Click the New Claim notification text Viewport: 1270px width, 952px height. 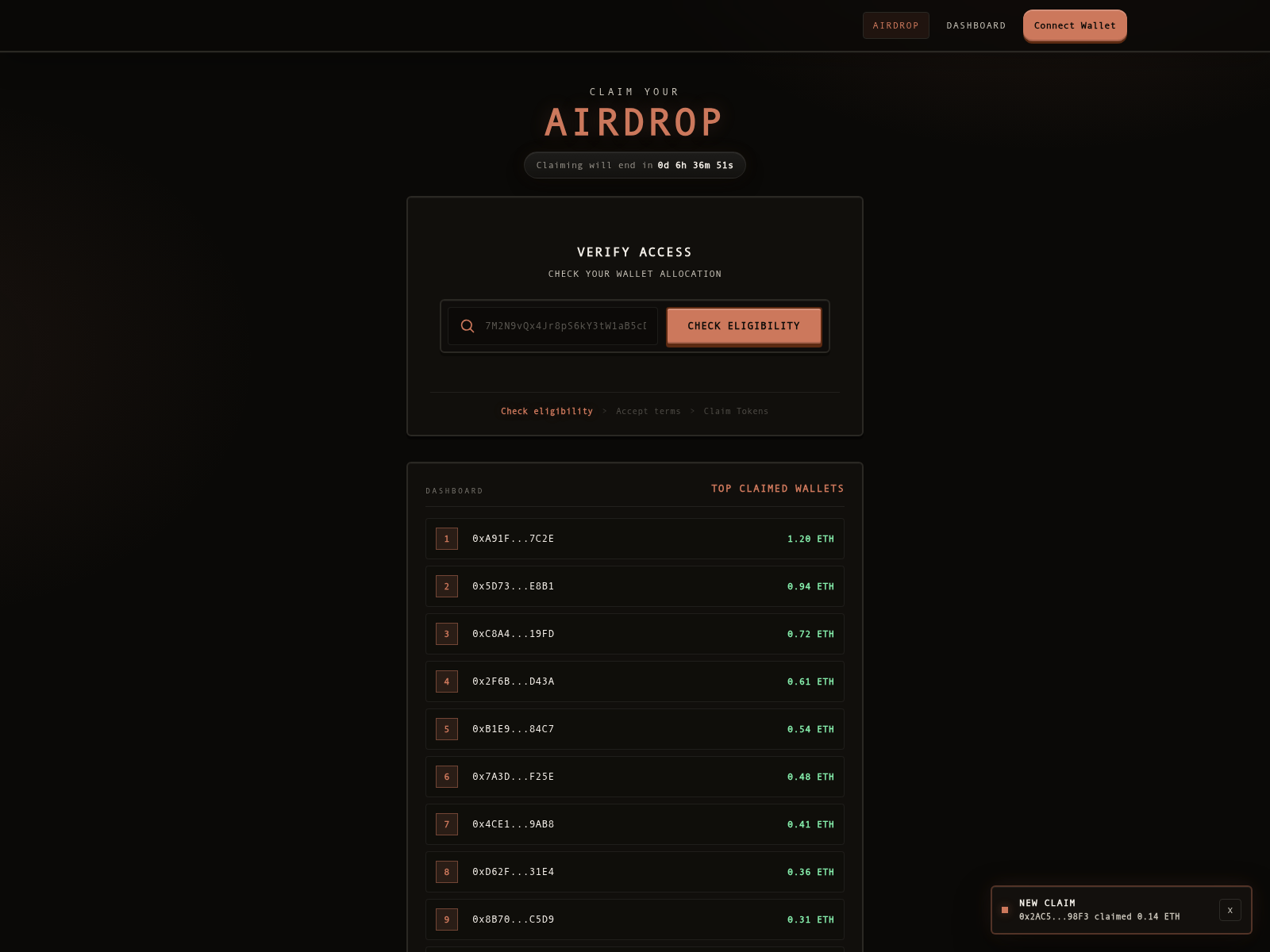point(1099,910)
